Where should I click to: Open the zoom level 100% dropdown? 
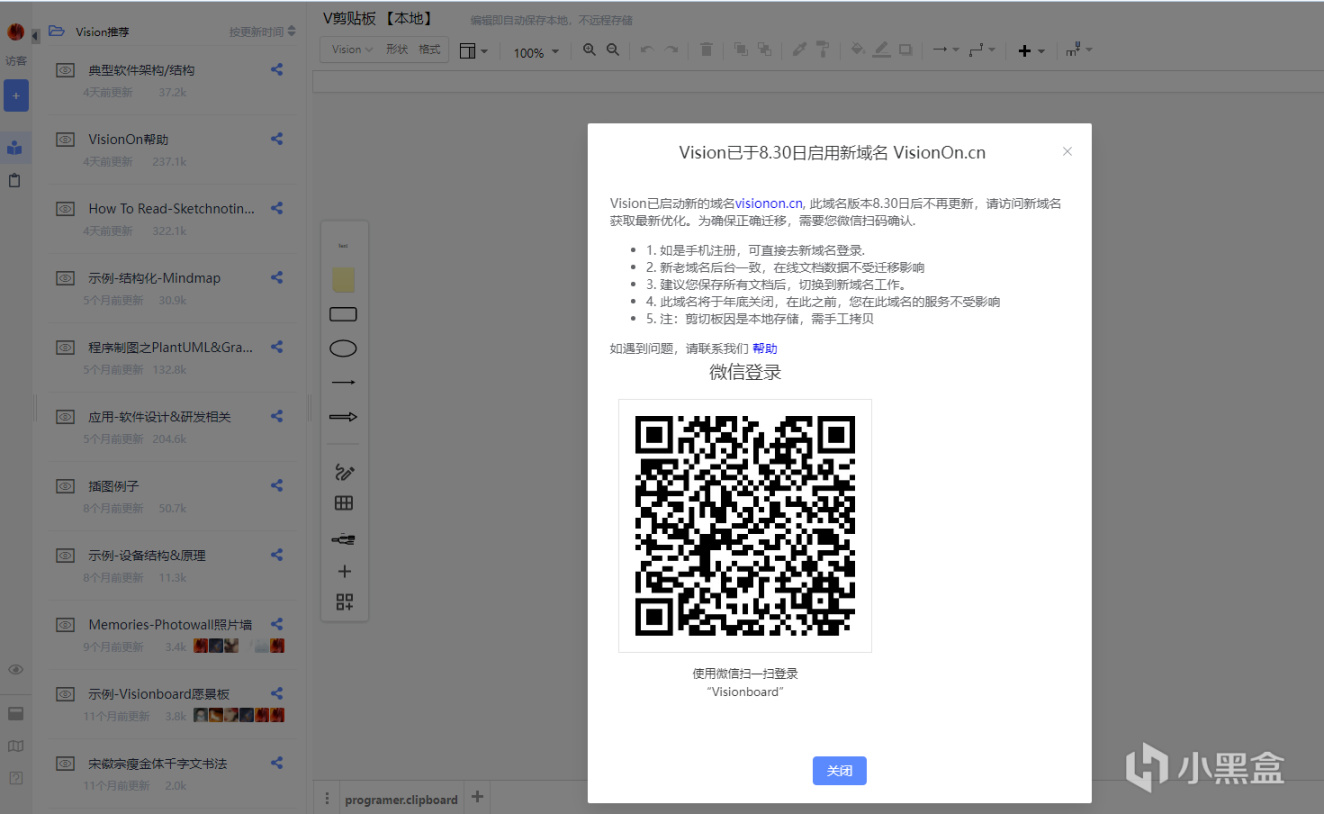[536, 52]
